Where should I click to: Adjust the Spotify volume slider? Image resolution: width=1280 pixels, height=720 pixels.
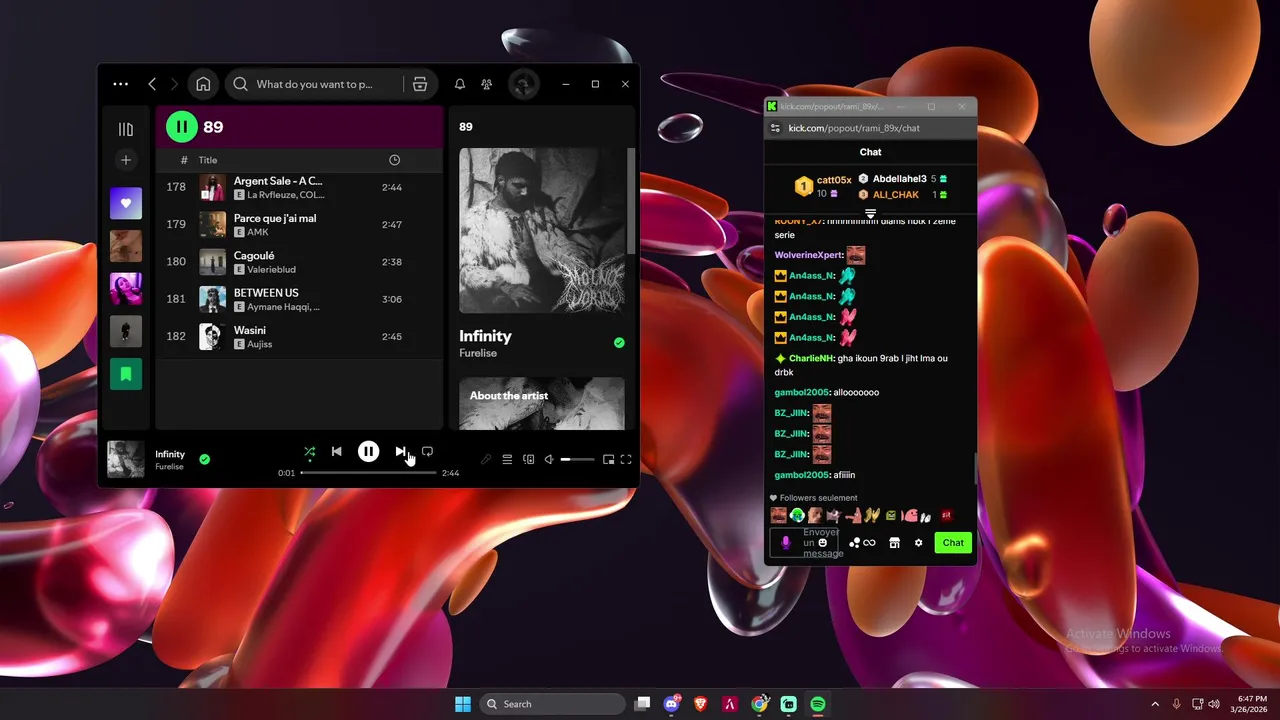click(x=577, y=460)
